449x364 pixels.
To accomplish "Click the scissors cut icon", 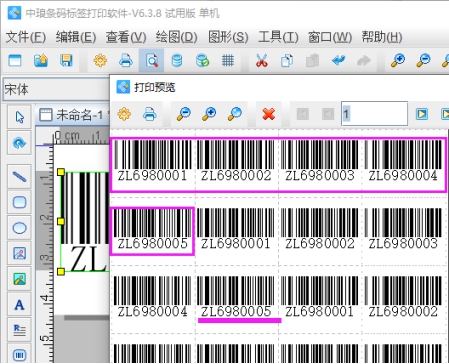I will tap(262, 61).
